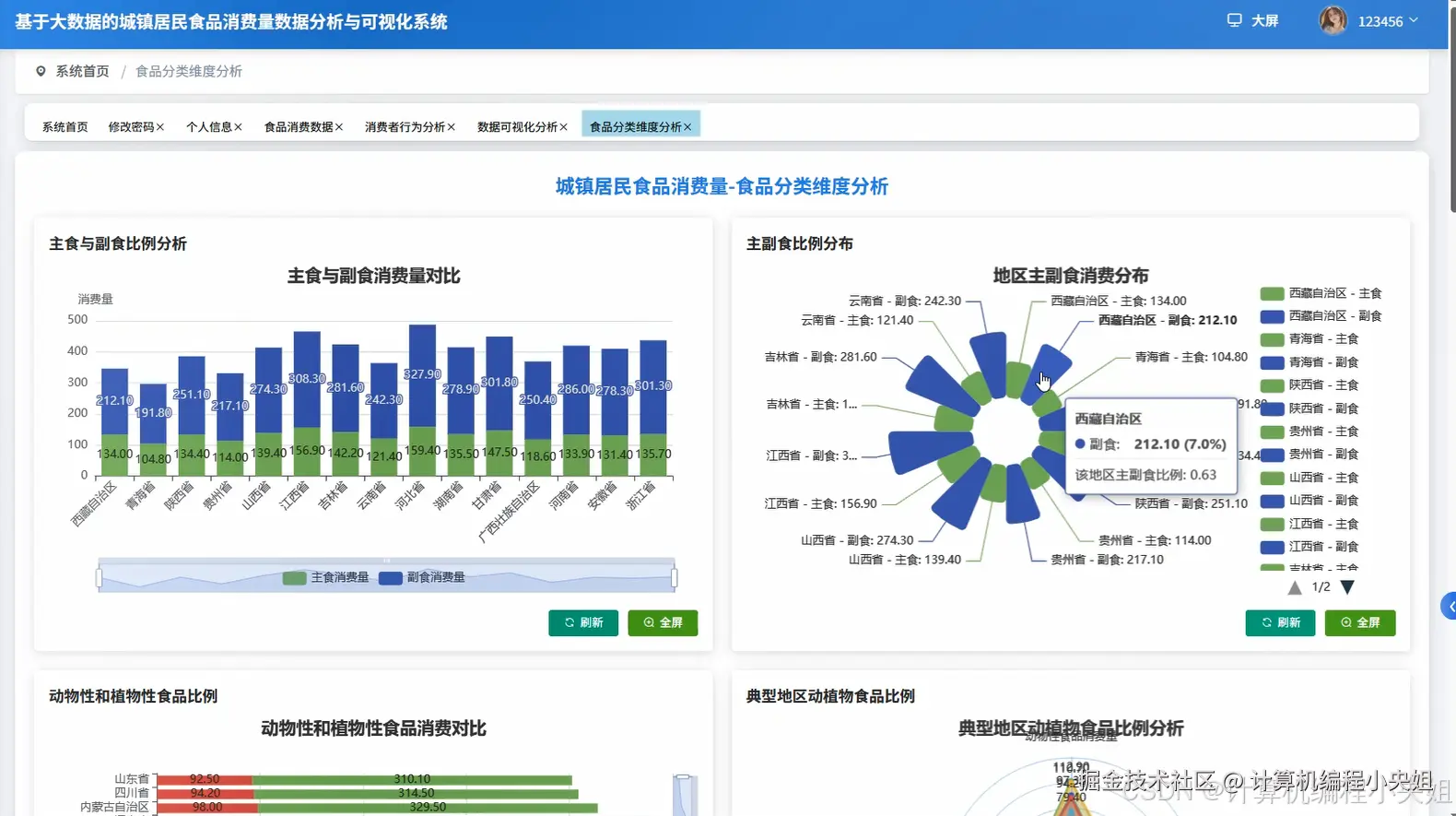This screenshot has width=1456, height=816.
Task: Refresh the 主副食比例分布 chart
Action: click(1280, 623)
